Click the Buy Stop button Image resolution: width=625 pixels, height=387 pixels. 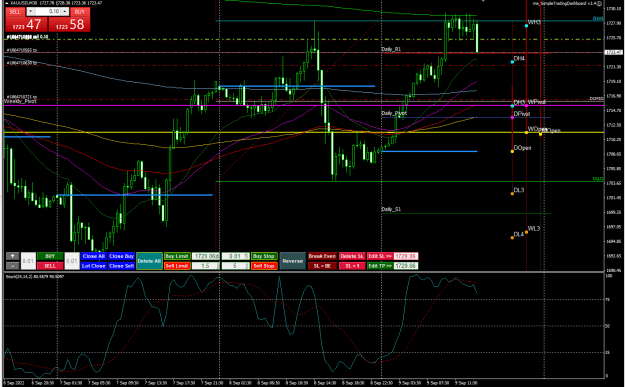(x=264, y=256)
